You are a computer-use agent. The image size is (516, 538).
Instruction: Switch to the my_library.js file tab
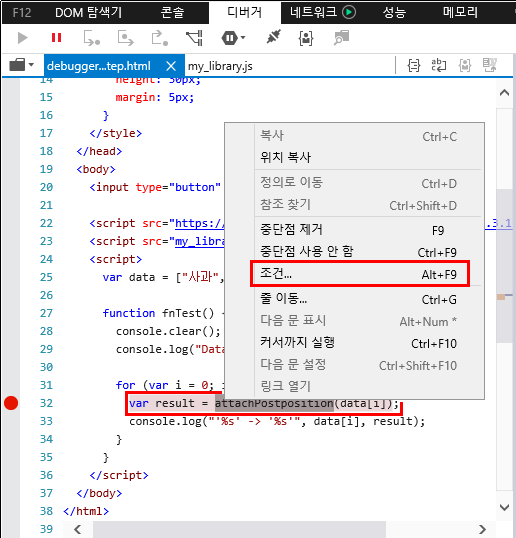tap(220, 66)
